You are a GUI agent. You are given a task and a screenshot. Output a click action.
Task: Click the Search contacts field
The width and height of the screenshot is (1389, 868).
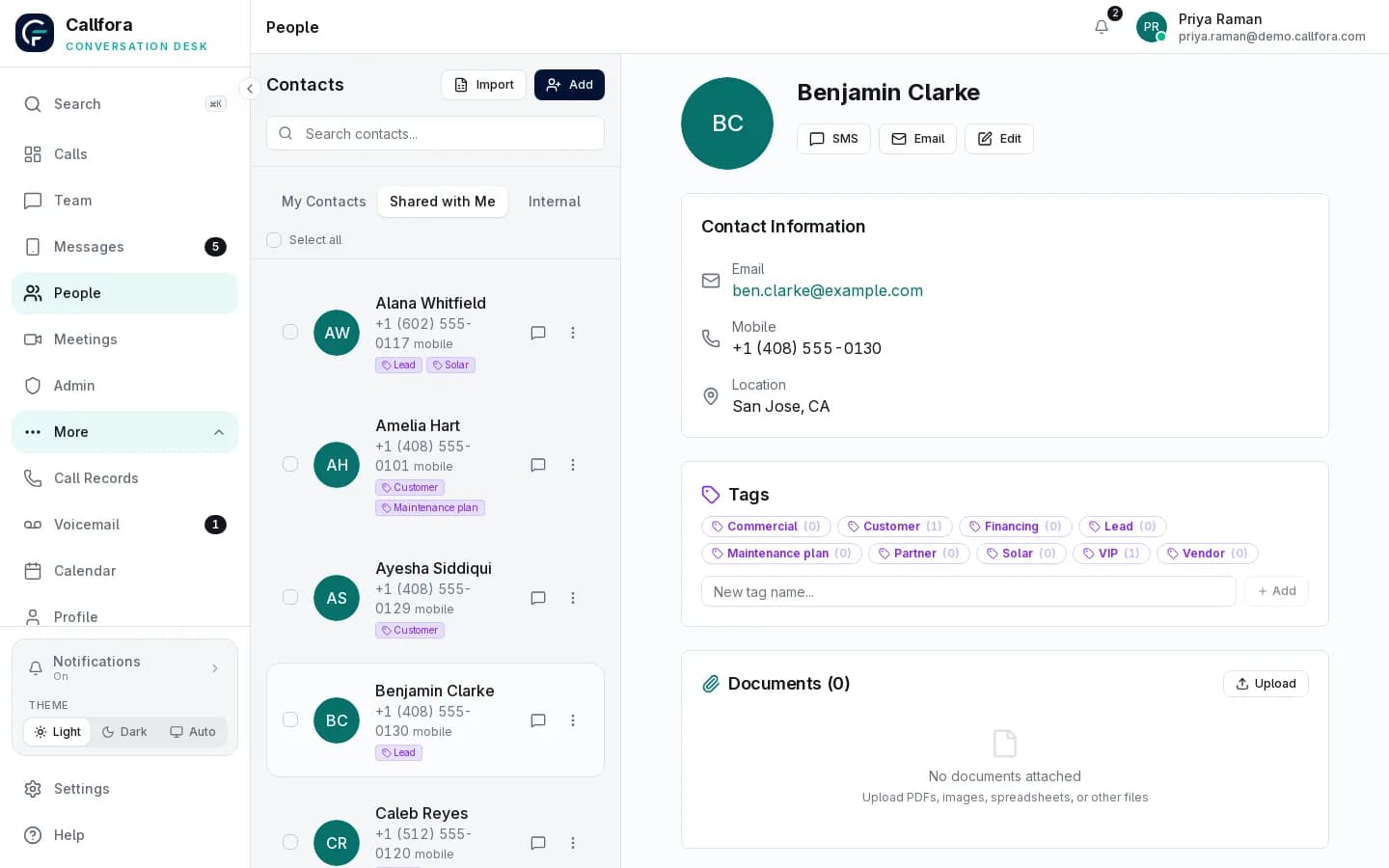point(435,134)
